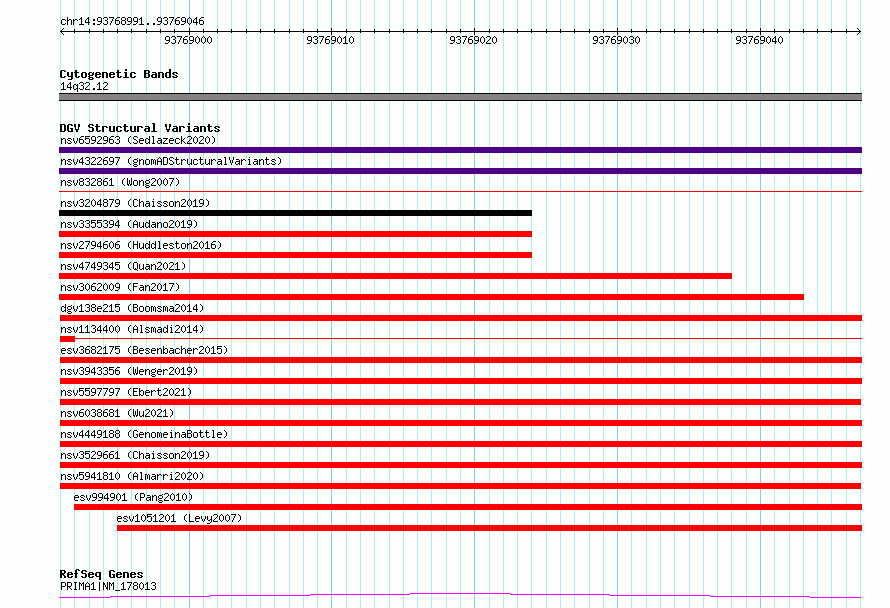The image size is (890, 608).
Task: Click the nsv3355394 (Audano2019) red bar
Action: [x=295, y=234]
